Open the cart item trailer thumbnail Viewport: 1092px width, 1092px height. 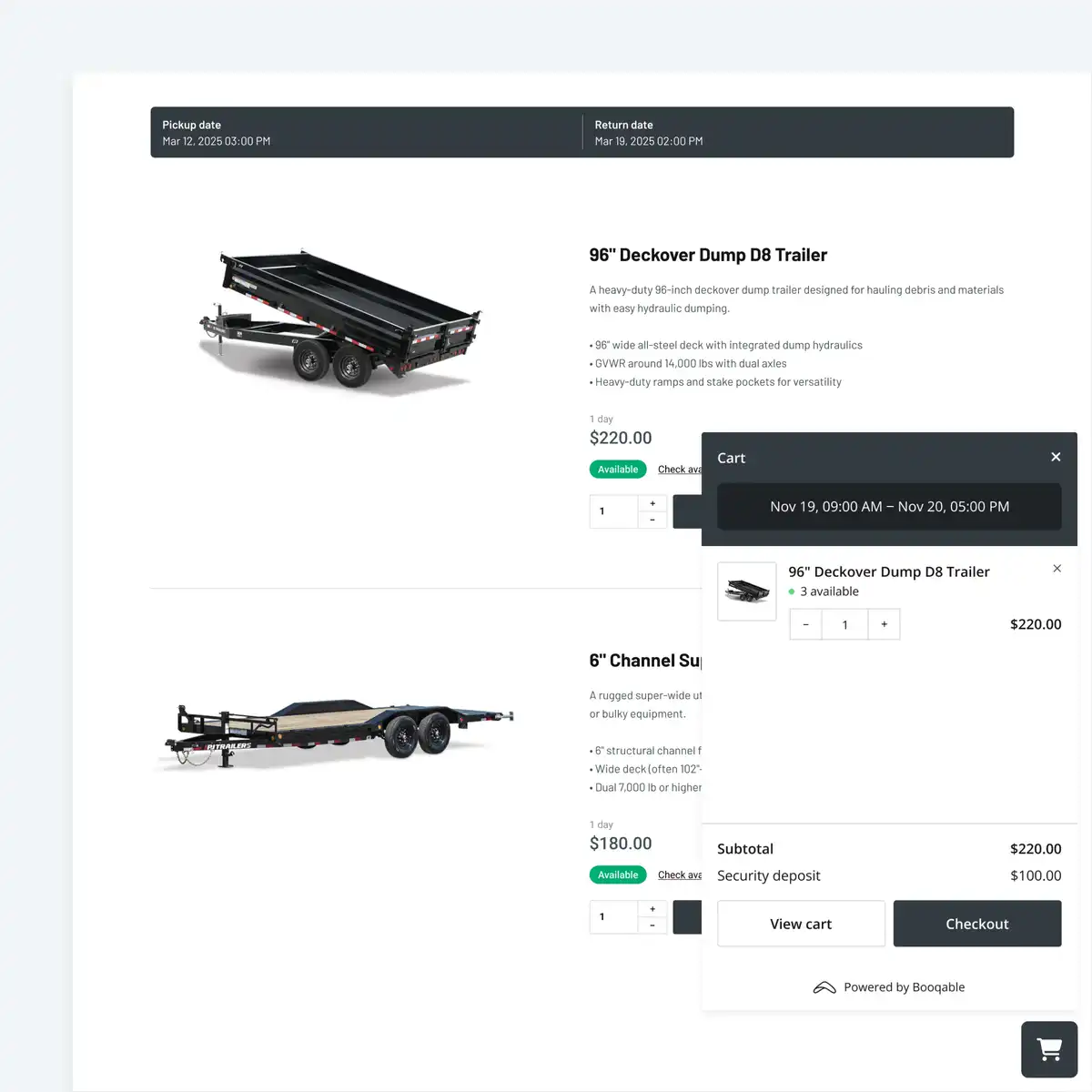[747, 591]
